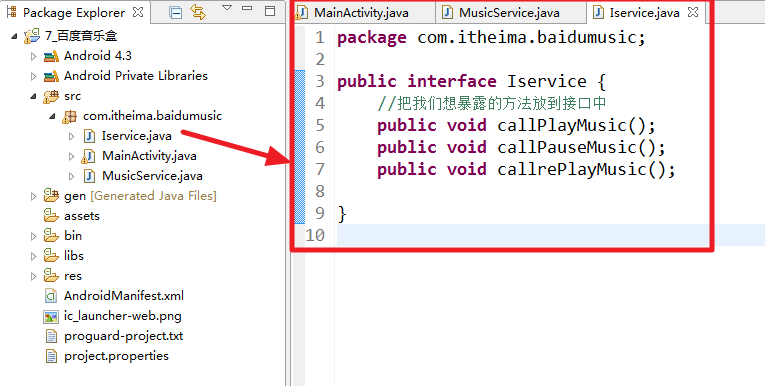Screen dimensions: 765x386
Task: Expand MainActivity.java in the tree
Action: click(x=71, y=156)
